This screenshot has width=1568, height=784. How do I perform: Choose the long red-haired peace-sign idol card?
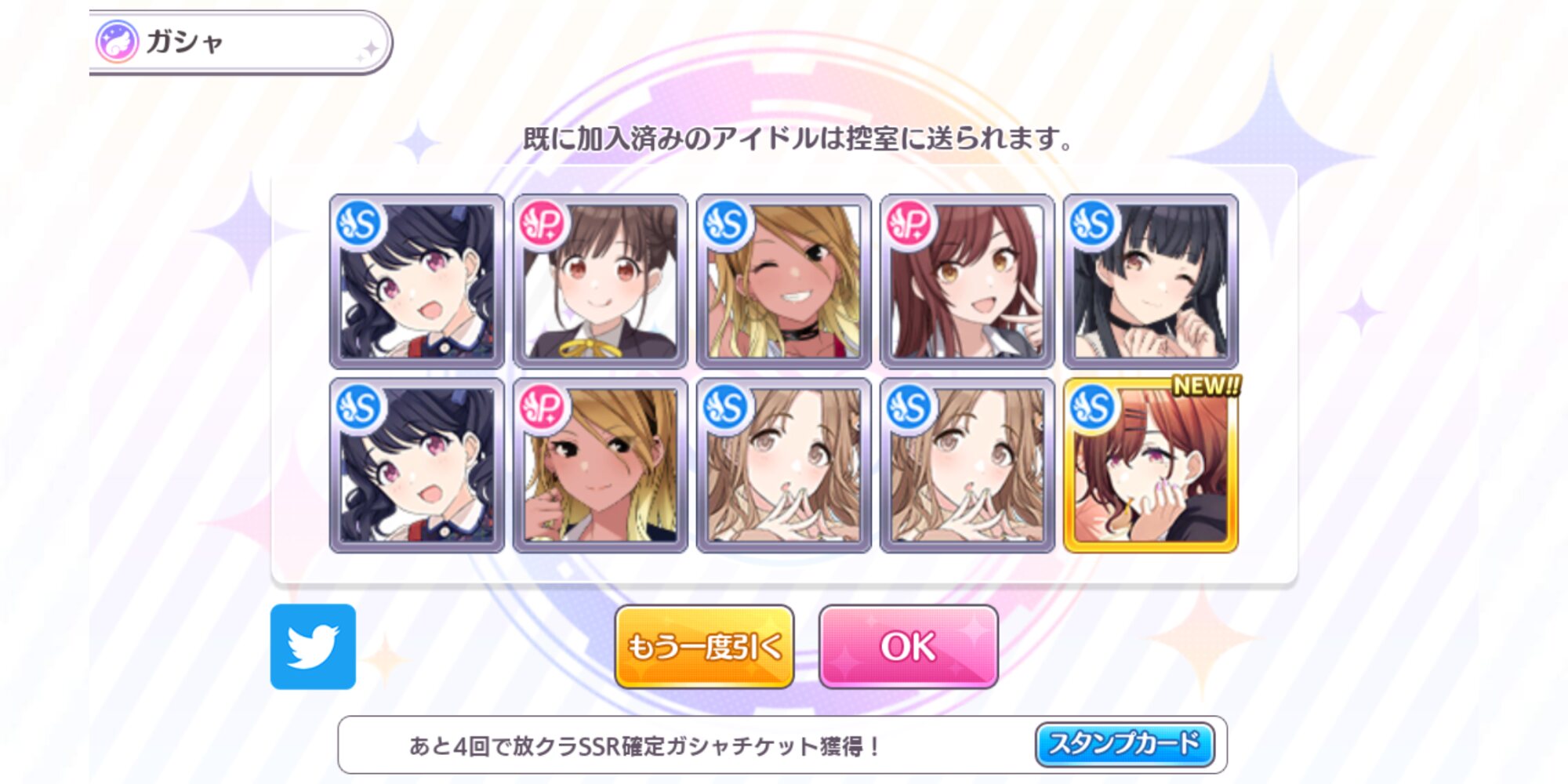[x=967, y=281]
